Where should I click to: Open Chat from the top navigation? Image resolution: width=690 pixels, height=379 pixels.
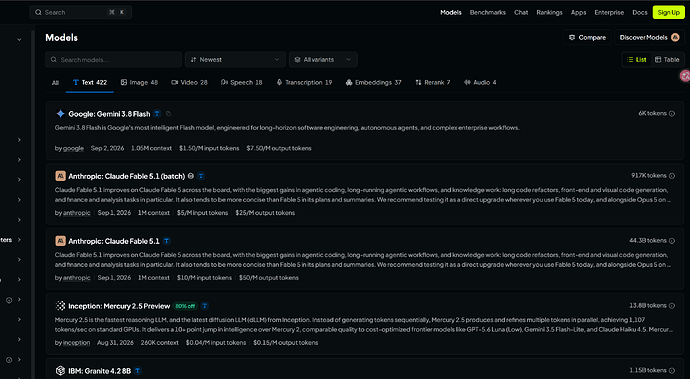(x=521, y=12)
